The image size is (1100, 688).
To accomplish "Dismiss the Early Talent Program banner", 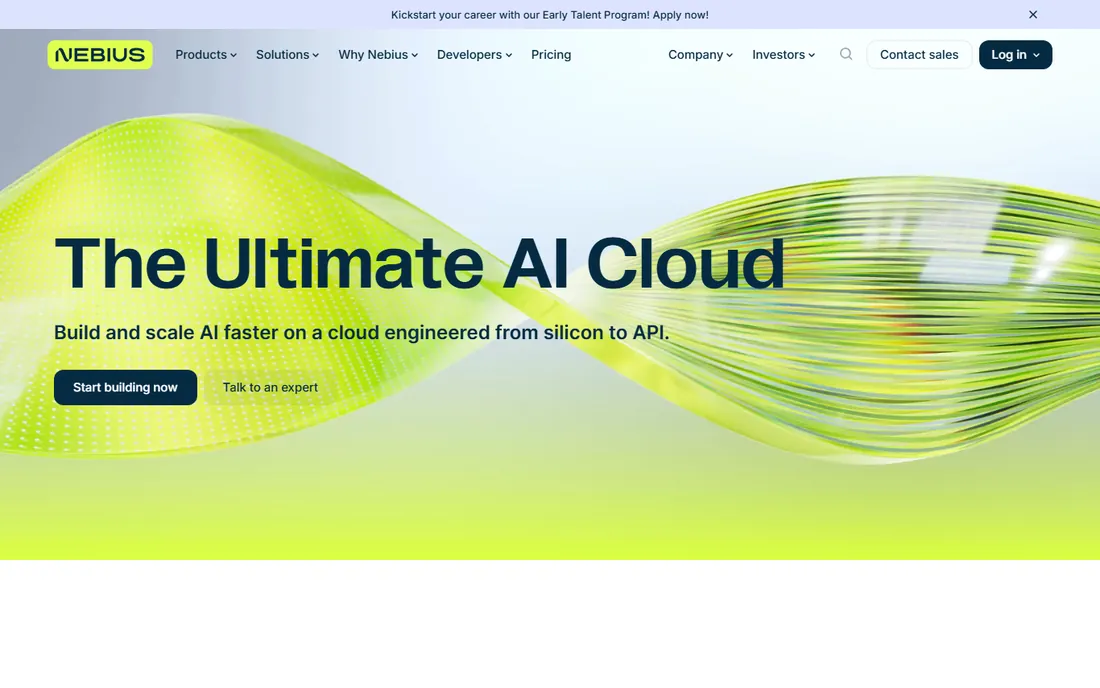I will point(1033,15).
